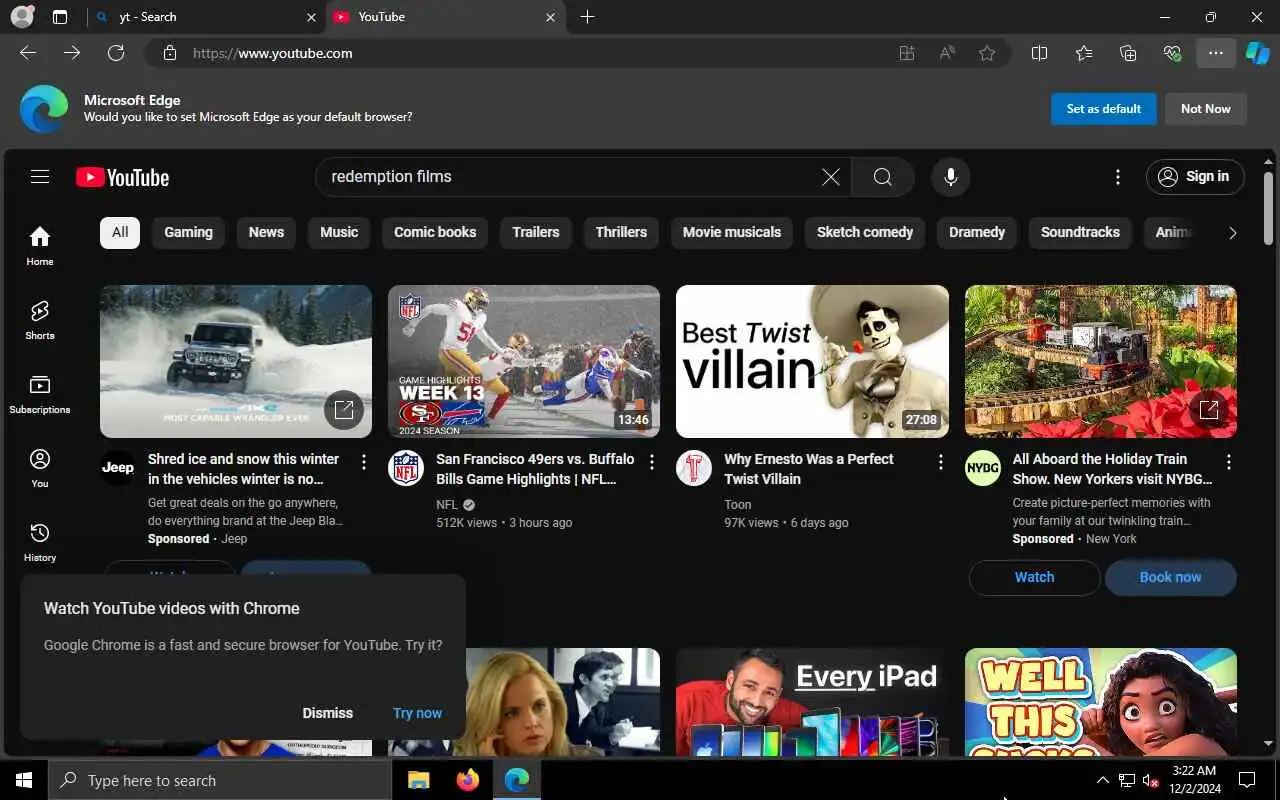The width and height of the screenshot is (1280, 800).
Task: Select the Trailers filter chip
Action: (536, 232)
